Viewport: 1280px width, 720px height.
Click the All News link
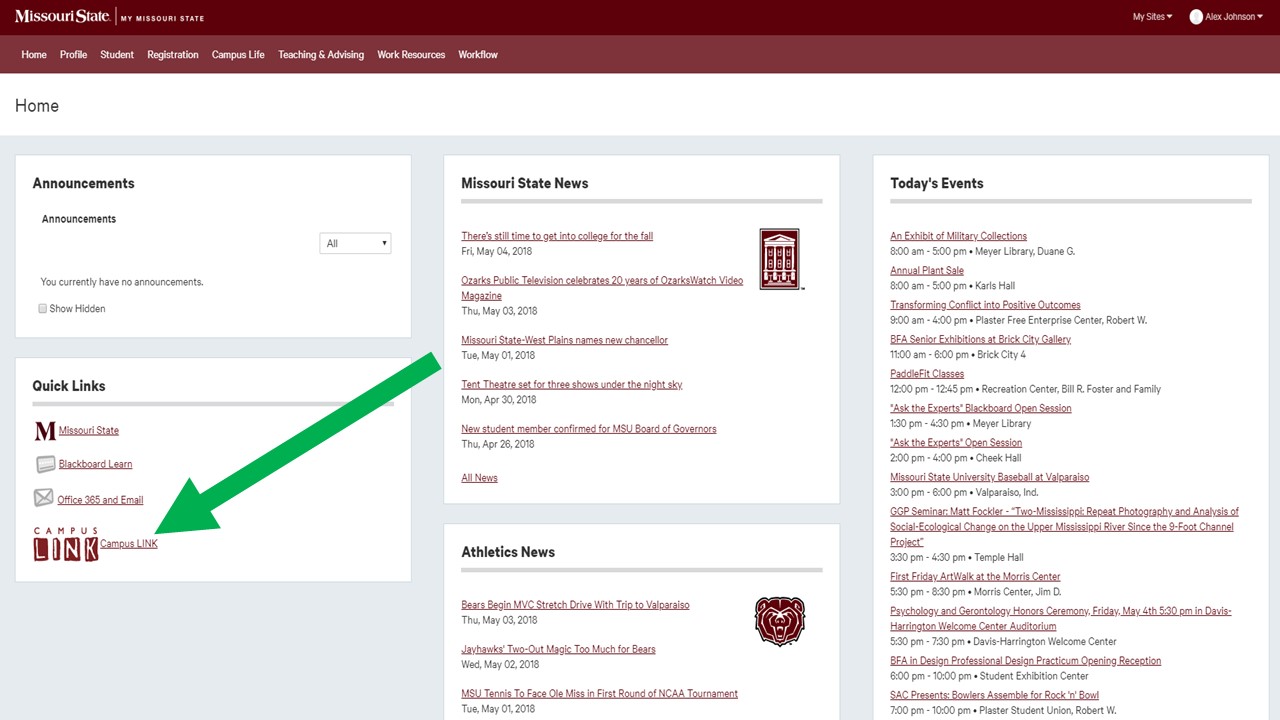(479, 477)
